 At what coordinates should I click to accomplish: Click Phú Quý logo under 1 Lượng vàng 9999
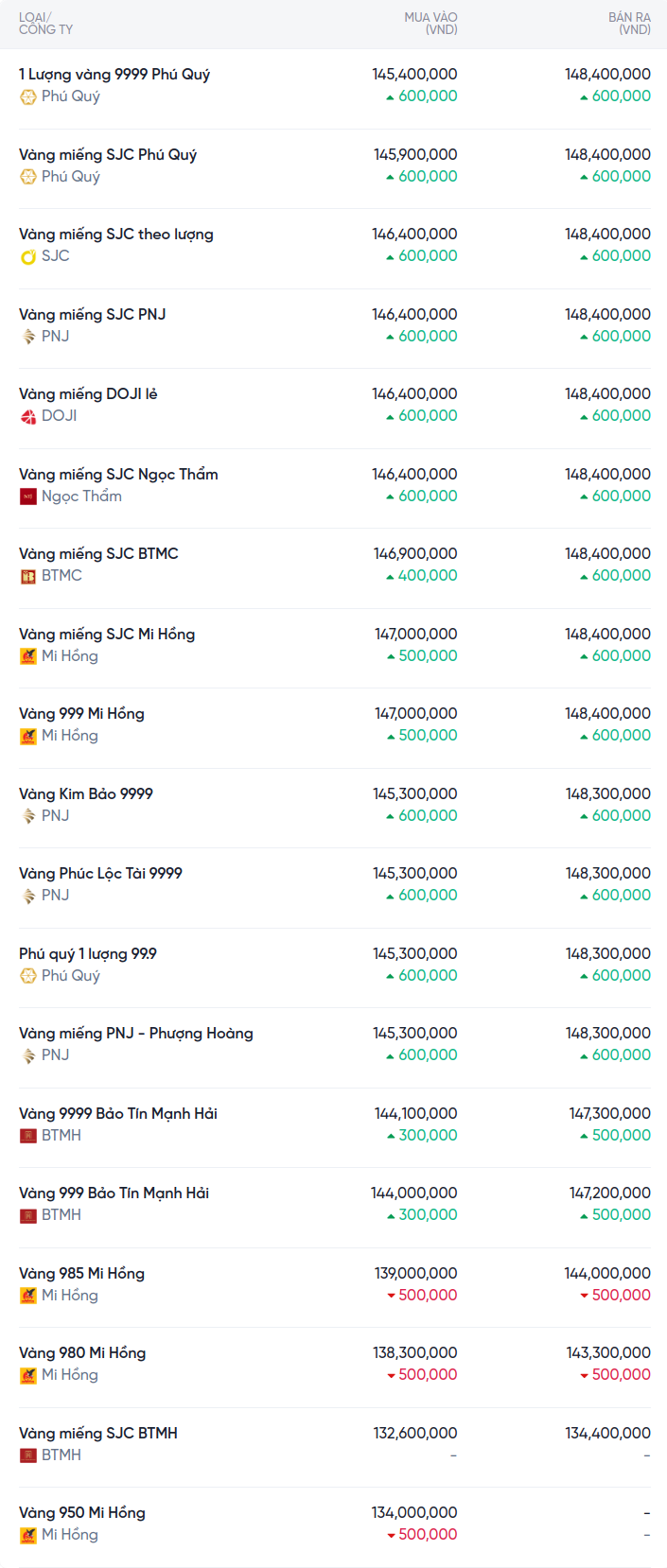coord(28,96)
